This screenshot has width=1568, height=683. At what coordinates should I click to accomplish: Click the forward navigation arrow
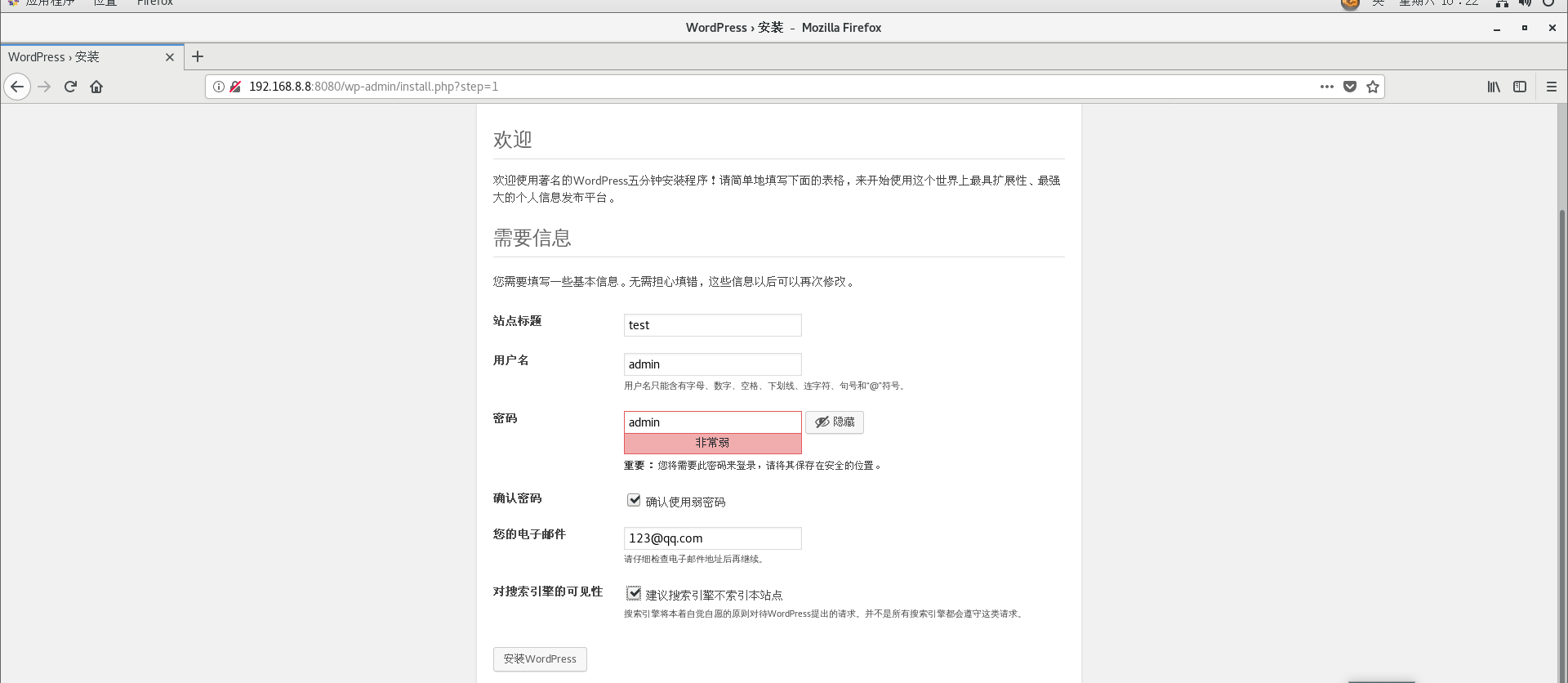(44, 87)
